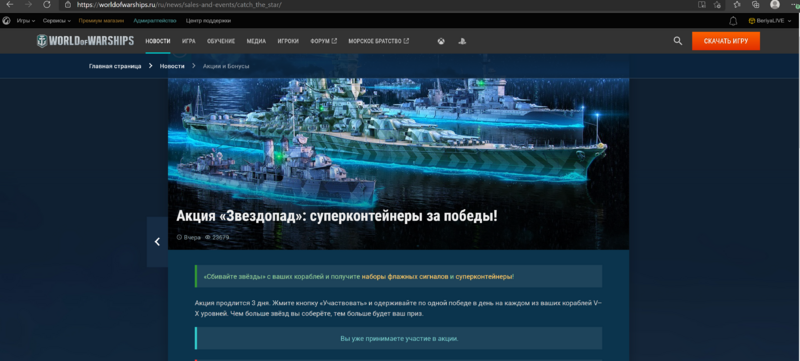Select the Игроки menu item
The width and height of the screenshot is (800, 361).
pos(288,41)
